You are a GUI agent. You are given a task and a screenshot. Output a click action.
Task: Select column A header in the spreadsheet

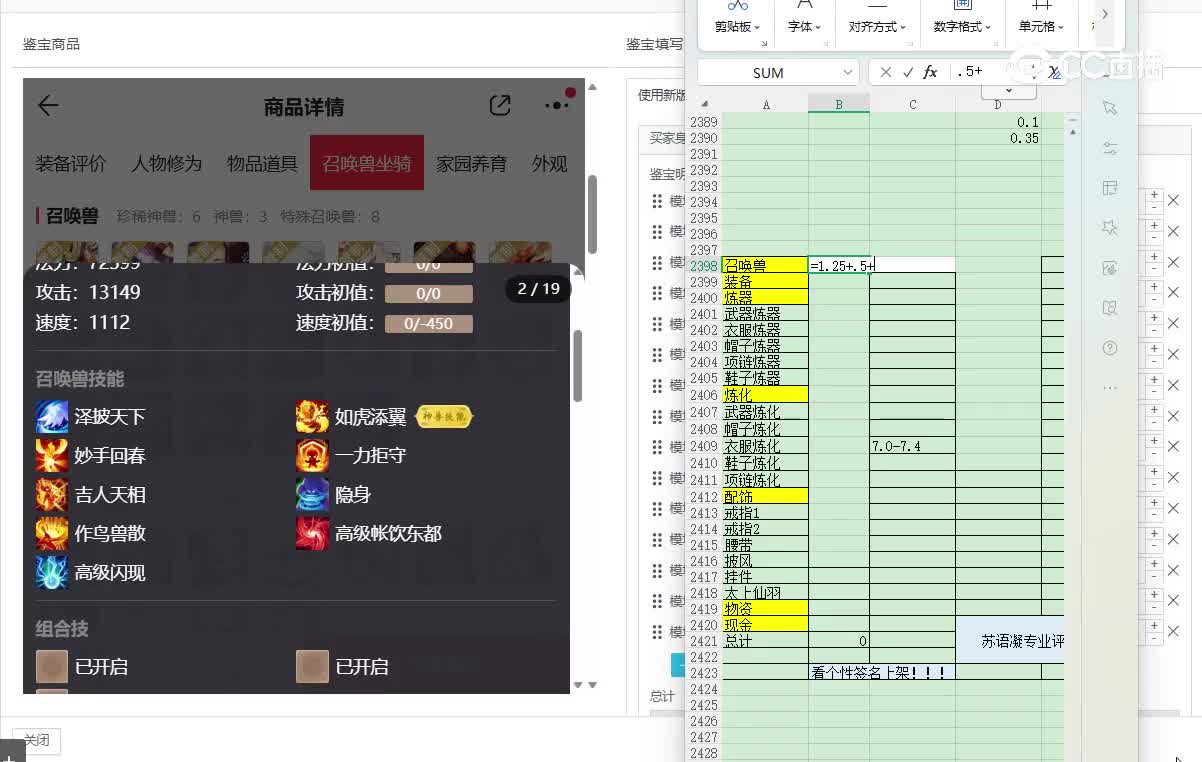(x=766, y=104)
